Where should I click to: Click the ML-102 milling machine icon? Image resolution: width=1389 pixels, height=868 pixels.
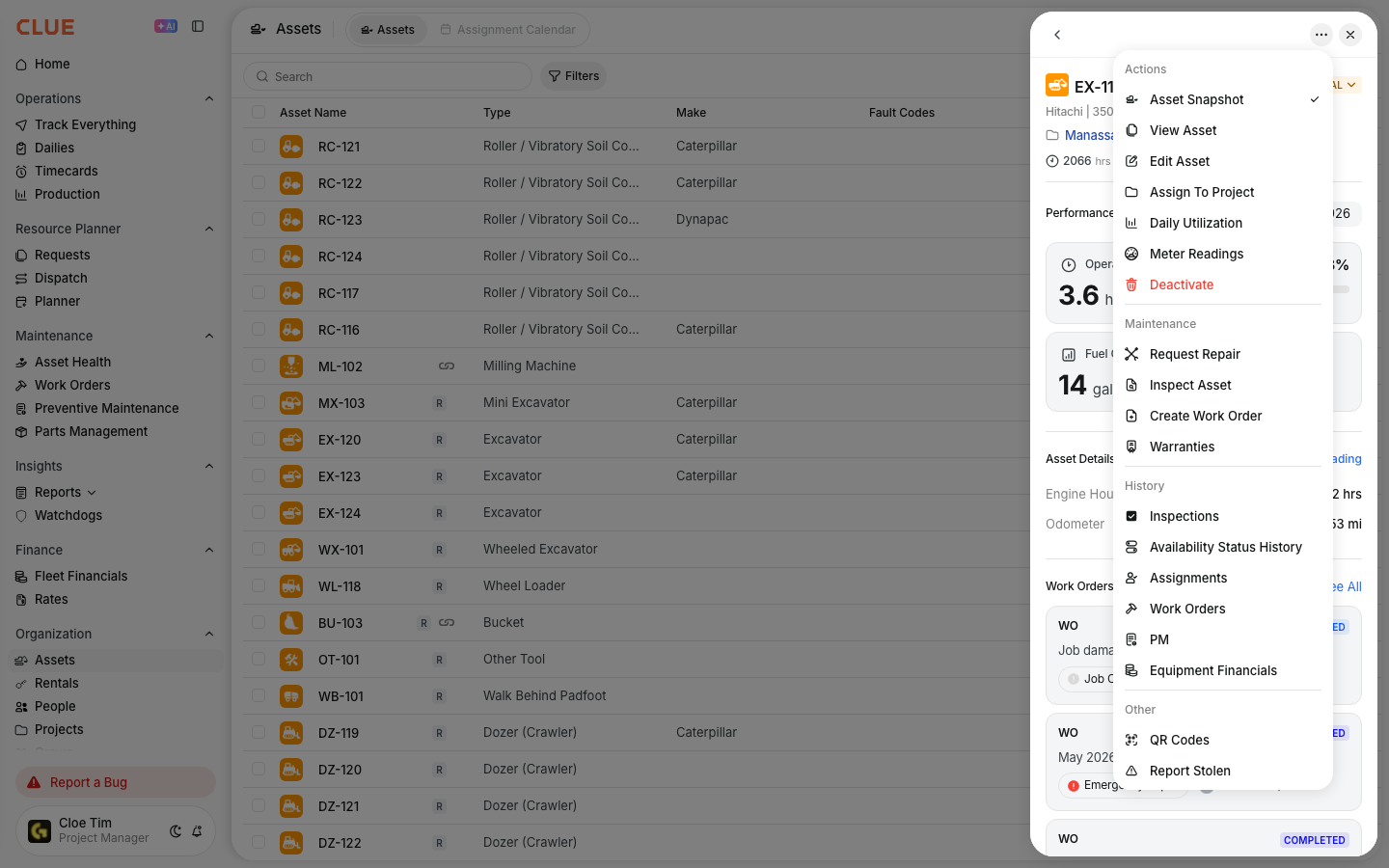point(291,366)
